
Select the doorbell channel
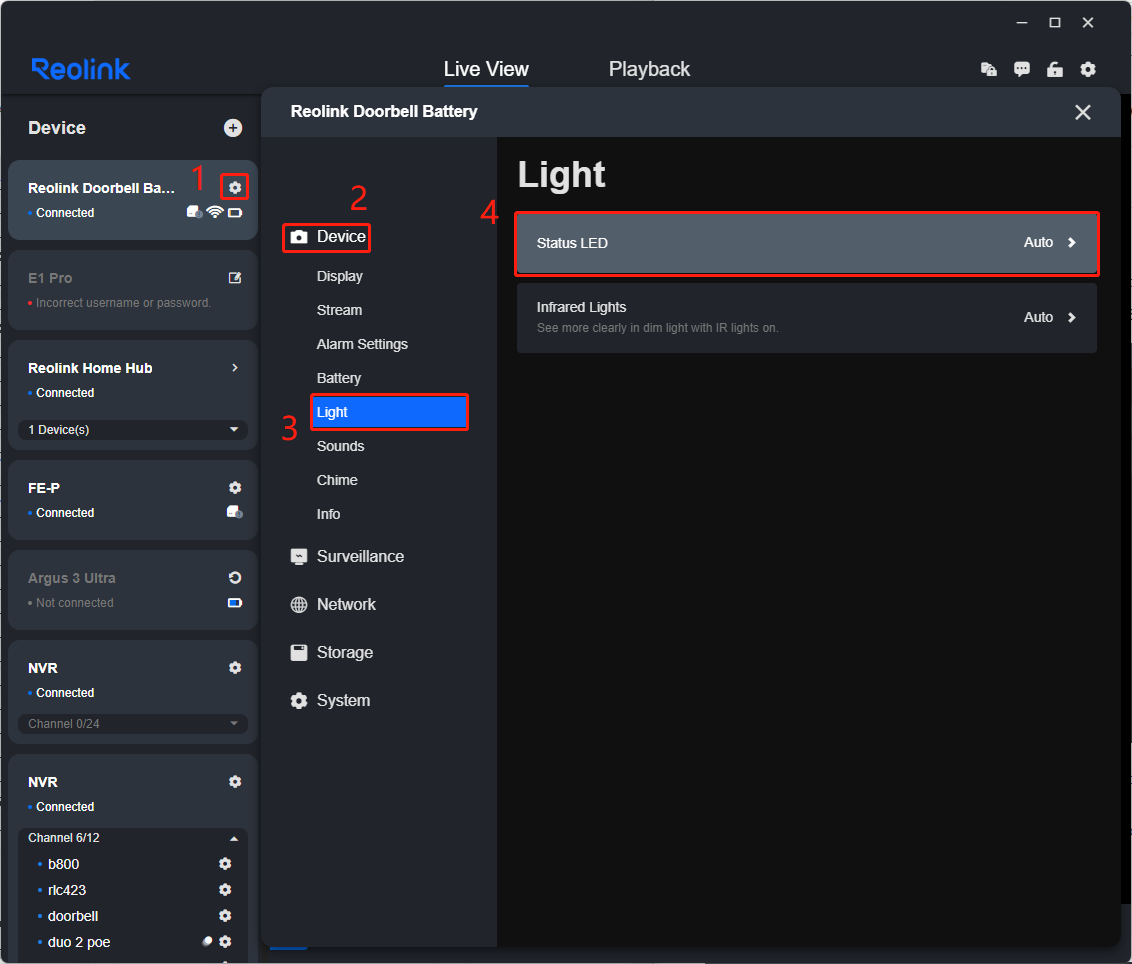pos(73,916)
